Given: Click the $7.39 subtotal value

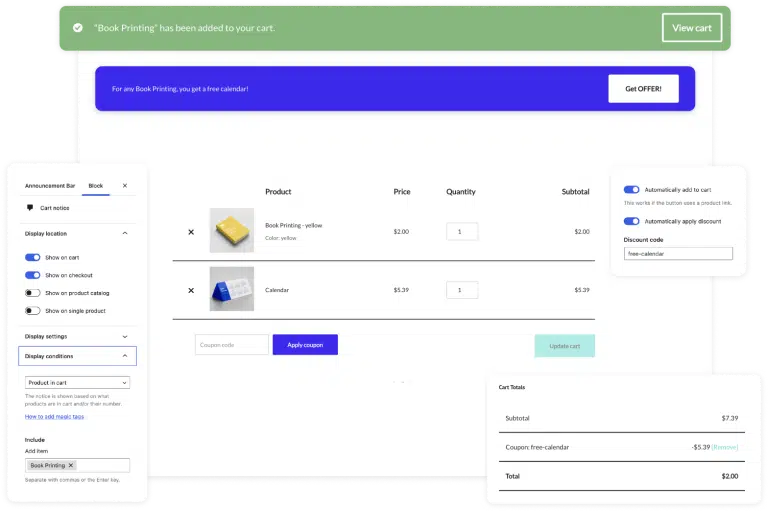Looking at the screenshot, I should coord(730,418).
